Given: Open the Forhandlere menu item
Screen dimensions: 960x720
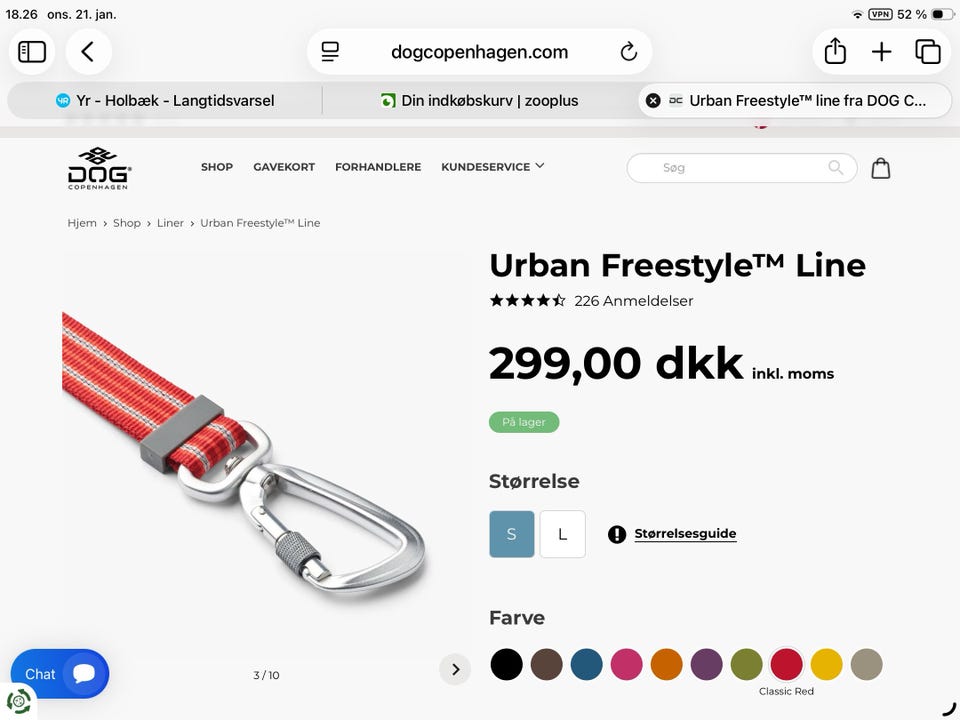Looking at the screenshot, I should [x=378, y=167].
